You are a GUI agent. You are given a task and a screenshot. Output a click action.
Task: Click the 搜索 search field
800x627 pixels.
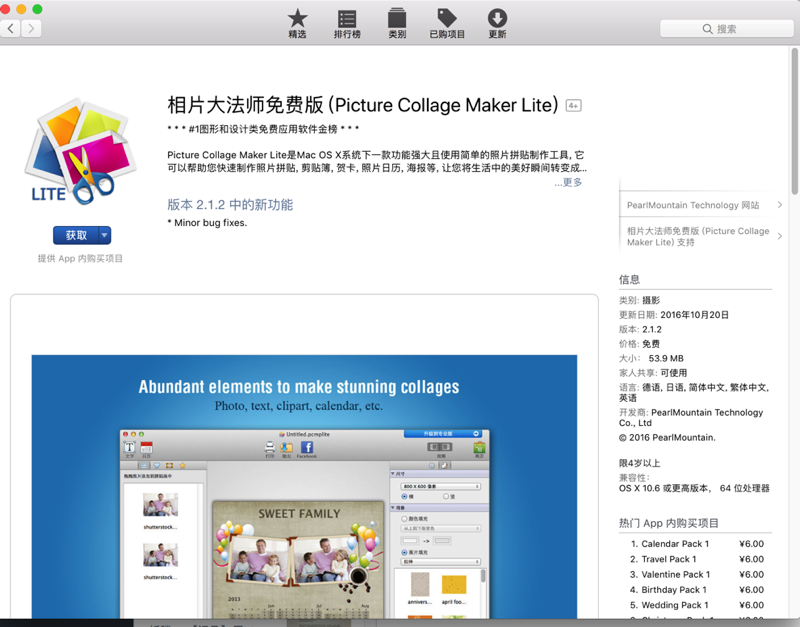coord(727,29)
